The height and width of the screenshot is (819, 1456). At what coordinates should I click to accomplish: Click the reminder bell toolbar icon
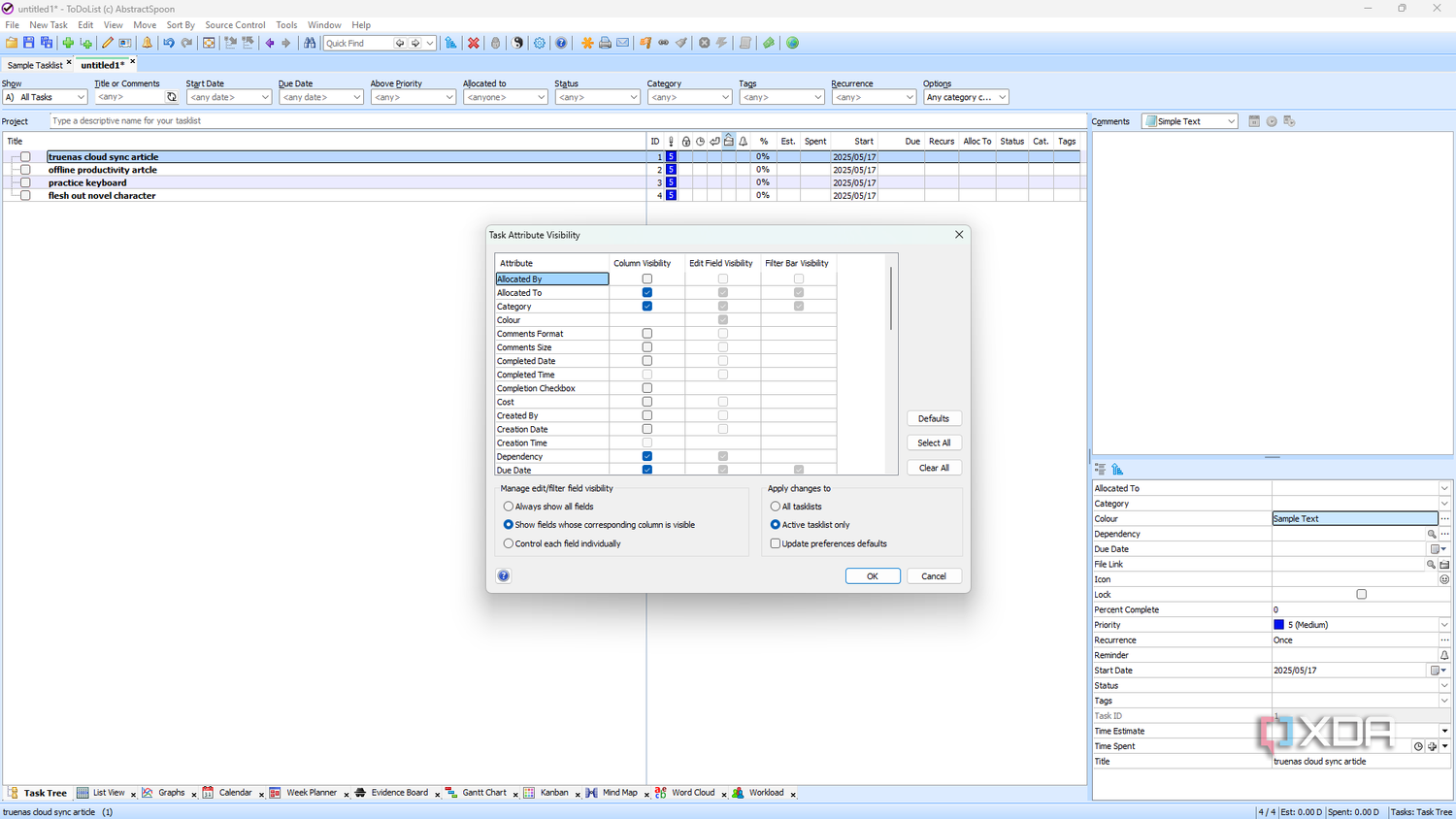(148, 43)
